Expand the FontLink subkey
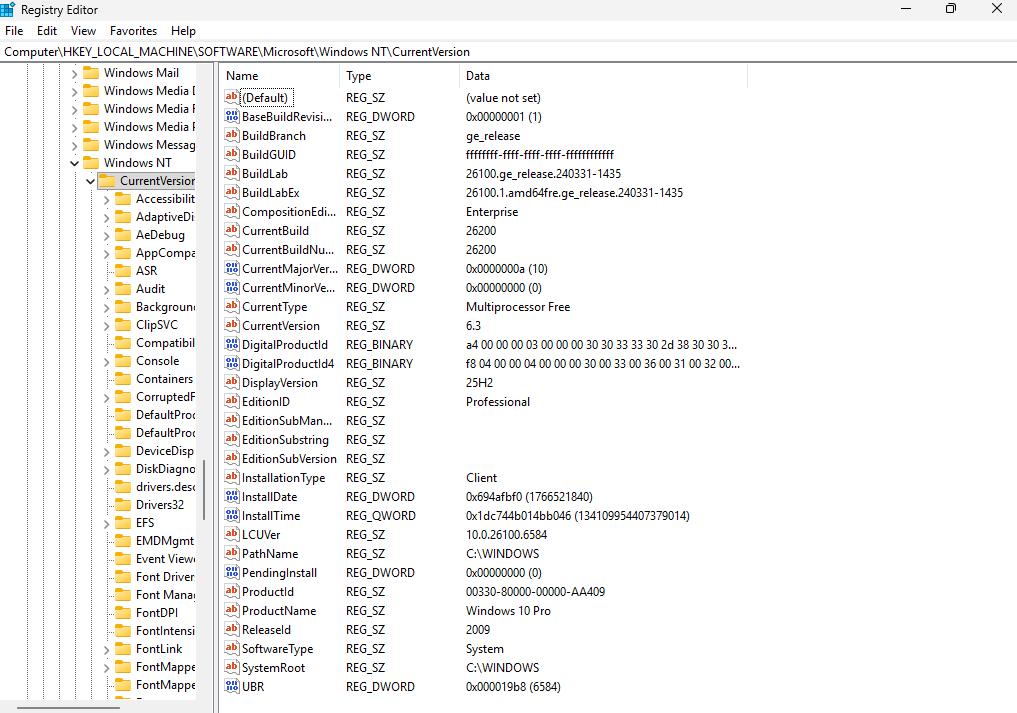1017x713 pixels. [x=107, y=649]
